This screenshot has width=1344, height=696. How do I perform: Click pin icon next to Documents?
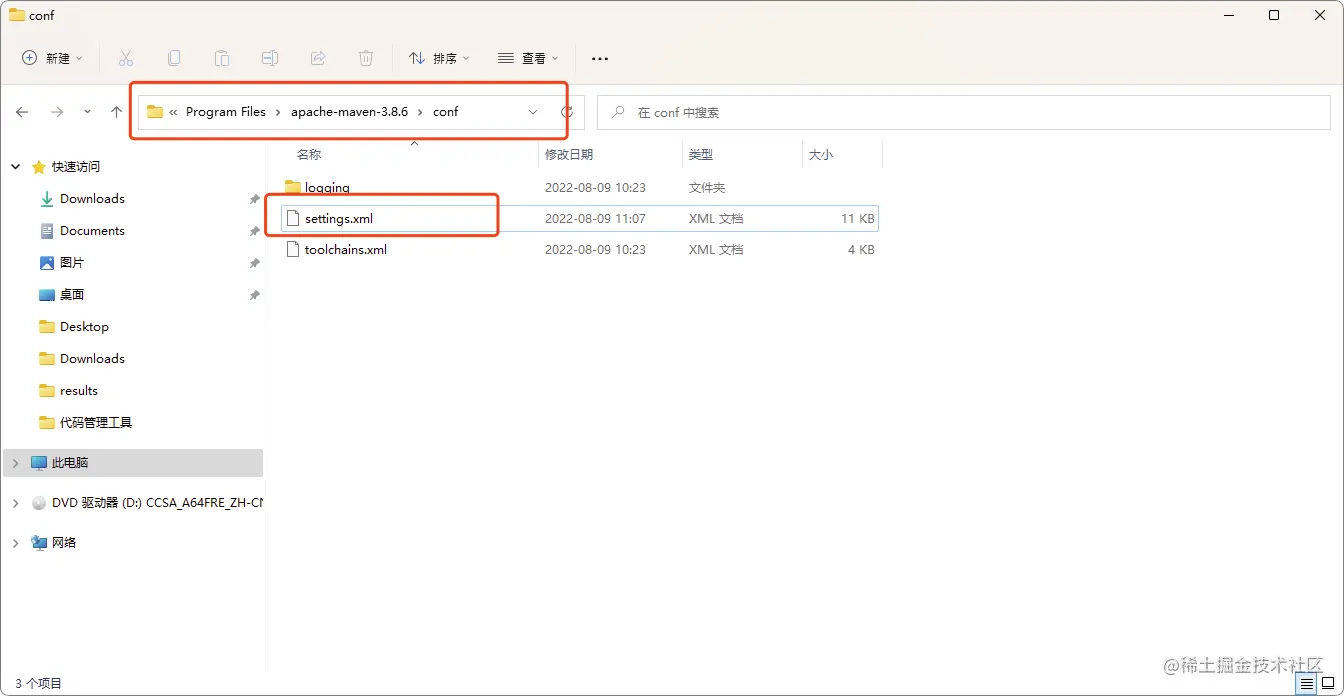(x=255, y=231)
